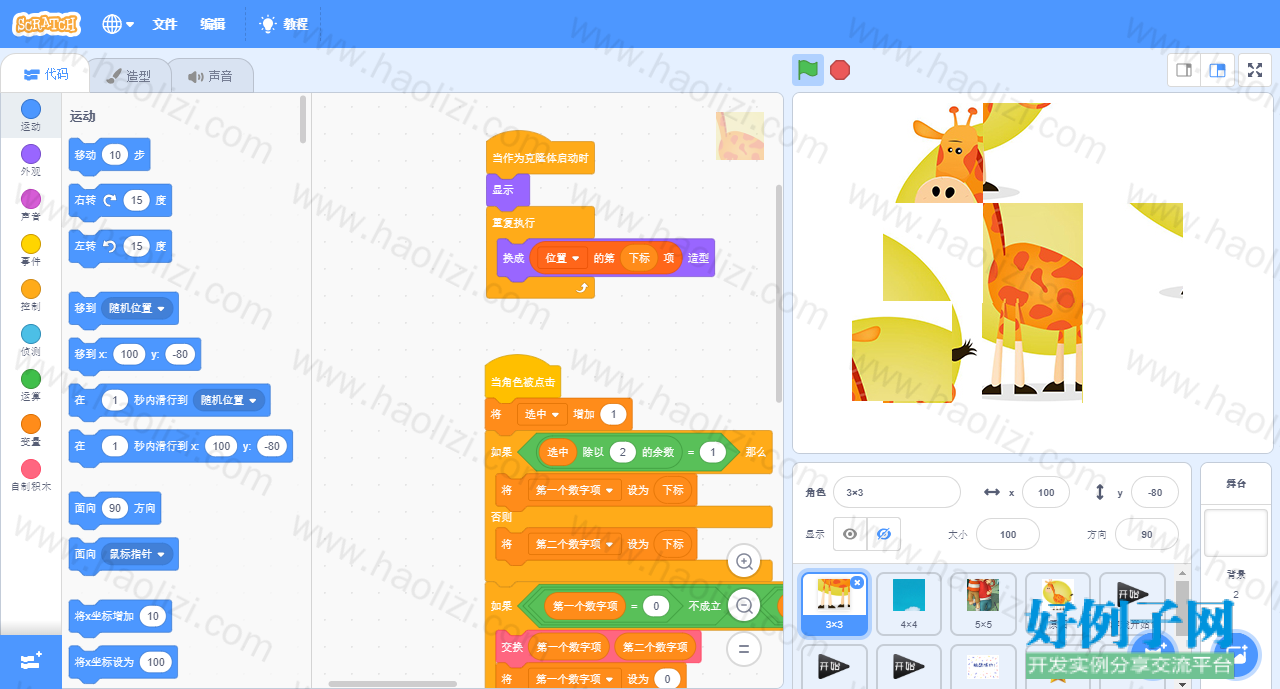Click the 面向 90 方向 value field
1280x689 pixels.
point(115,508)
